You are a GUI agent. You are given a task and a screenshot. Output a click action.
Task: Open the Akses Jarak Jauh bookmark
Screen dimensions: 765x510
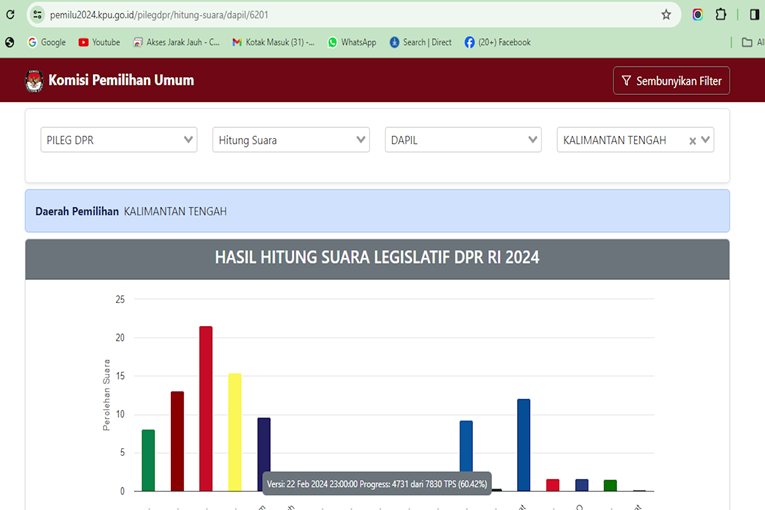point(176,42)
